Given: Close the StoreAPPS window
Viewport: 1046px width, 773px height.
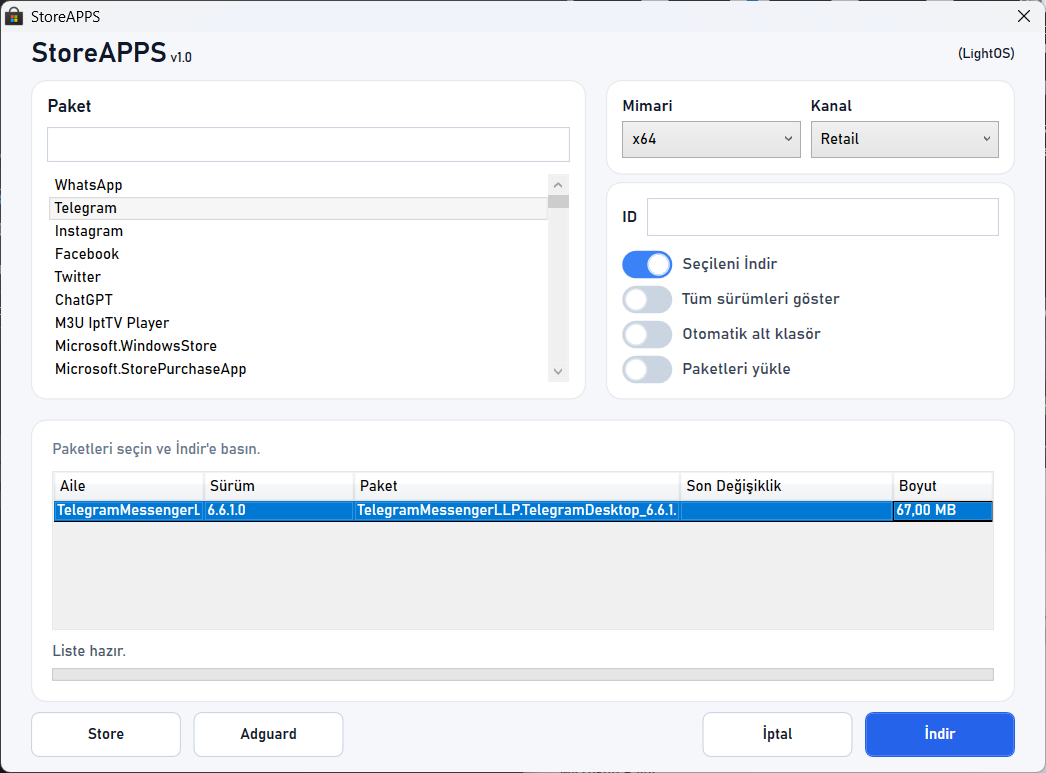Looking at the screenshot, I should (1023, 16).
